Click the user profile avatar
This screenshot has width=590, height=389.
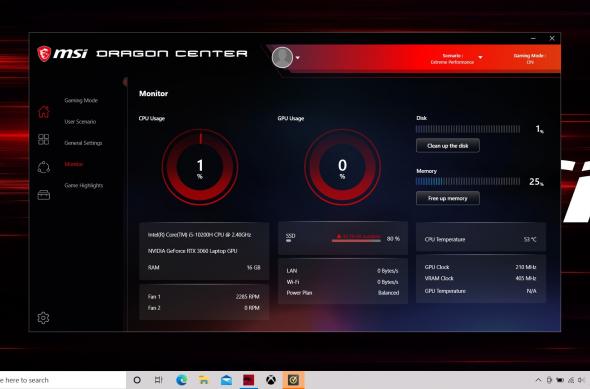pyautogui.click(x=282, y=58)
